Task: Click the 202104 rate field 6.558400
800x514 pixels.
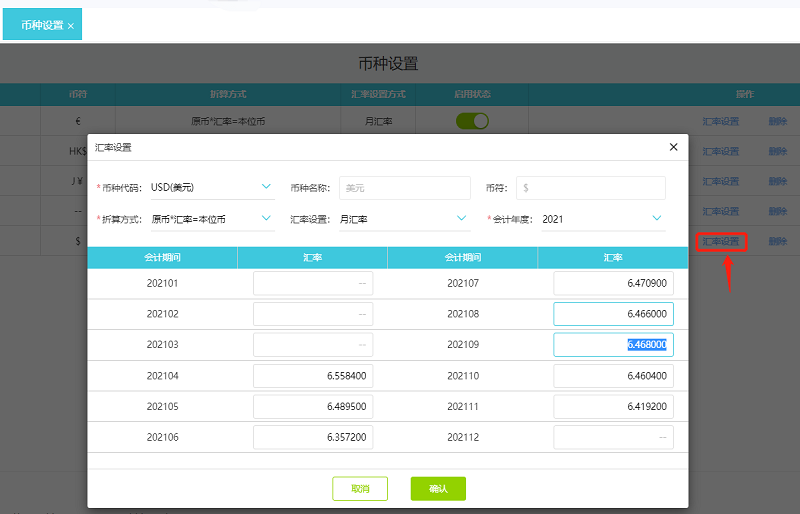Action: point(313,376)
